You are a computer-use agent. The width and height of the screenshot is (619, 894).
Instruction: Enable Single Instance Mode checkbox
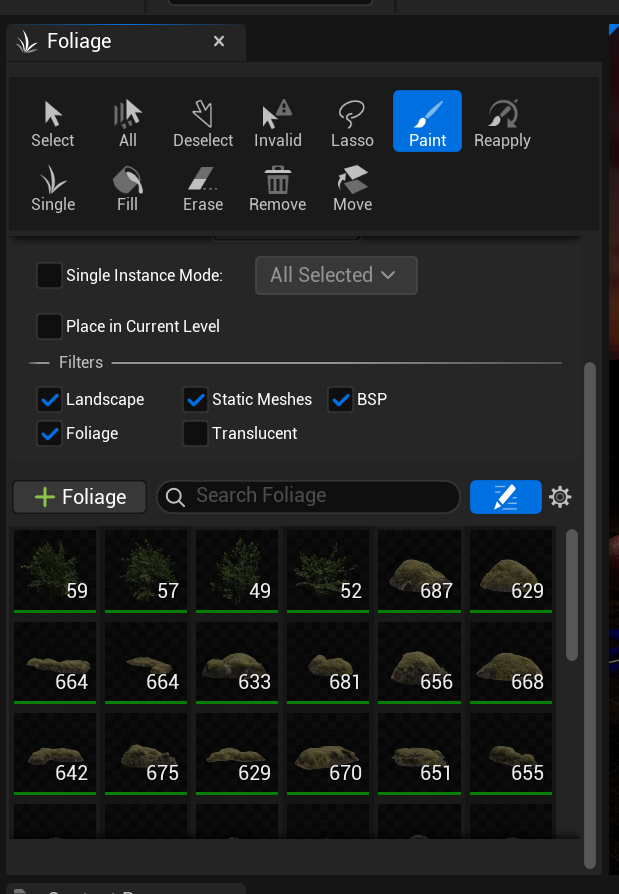(x=49, y=275)
